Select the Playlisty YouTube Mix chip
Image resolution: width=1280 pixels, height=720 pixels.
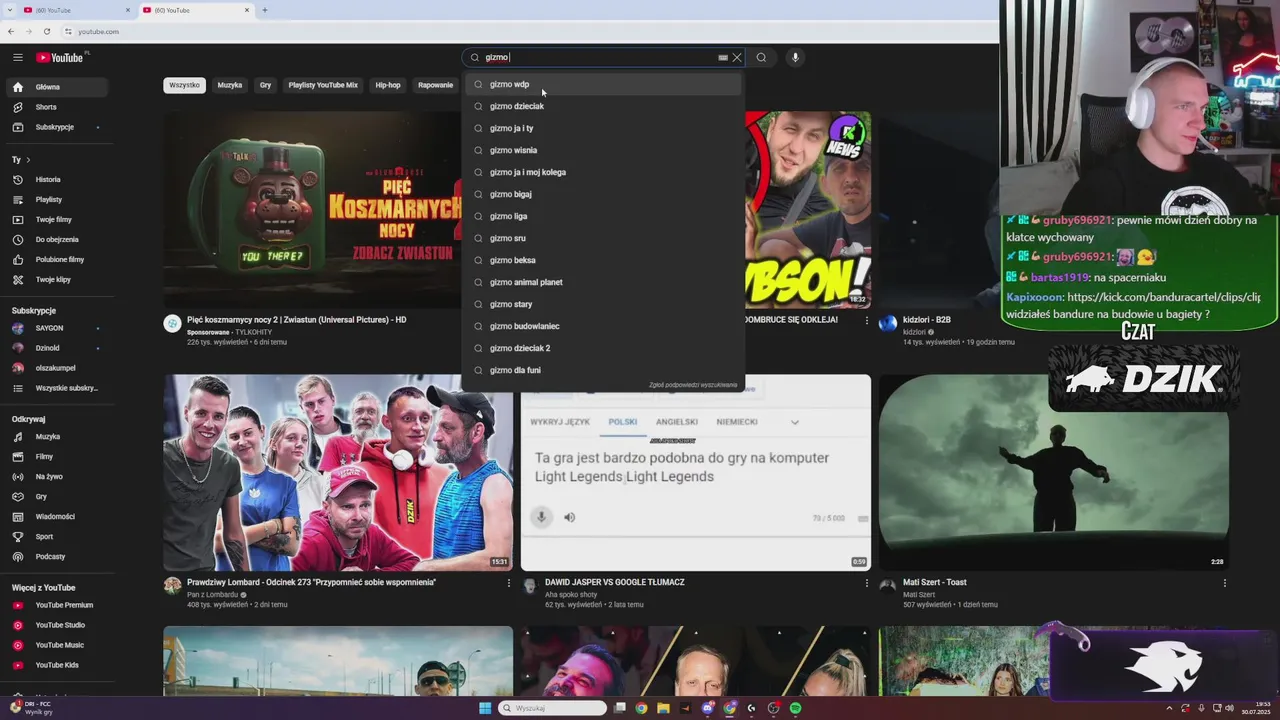323,85
